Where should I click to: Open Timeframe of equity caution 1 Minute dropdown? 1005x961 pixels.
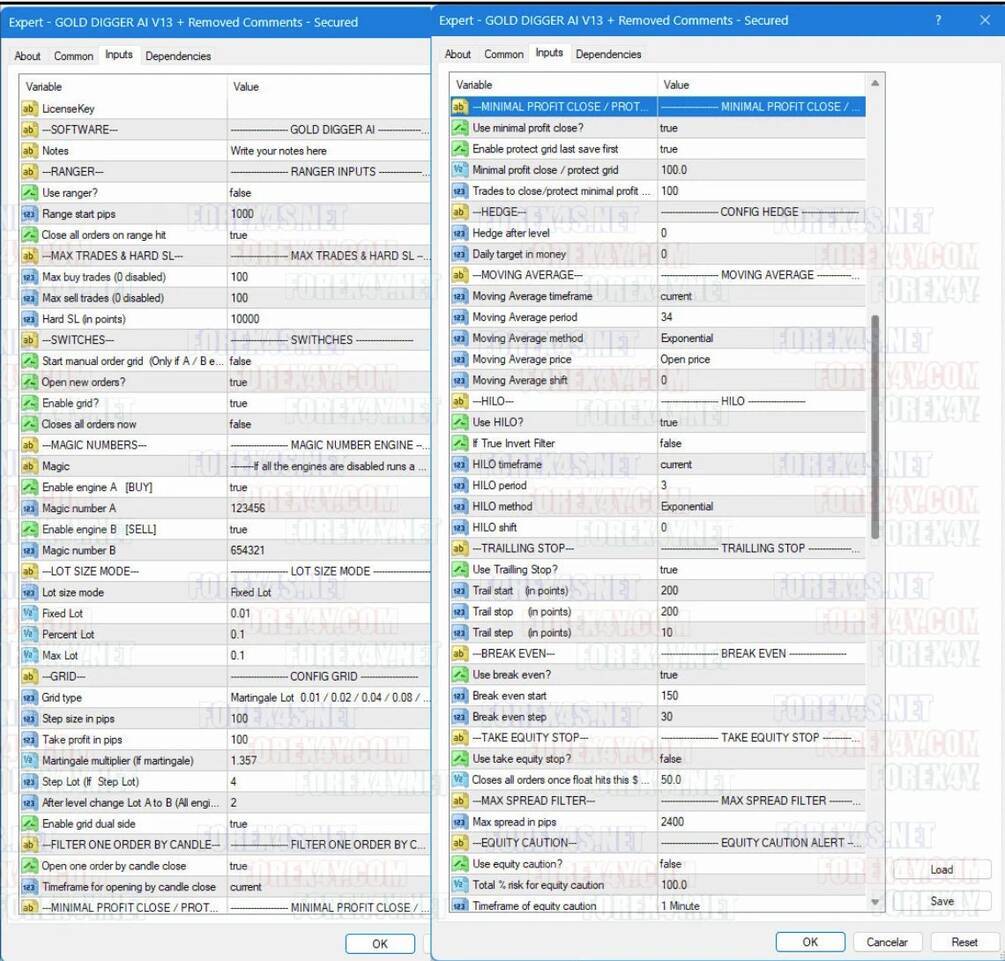pyautogui.click(x=761, y=905)
